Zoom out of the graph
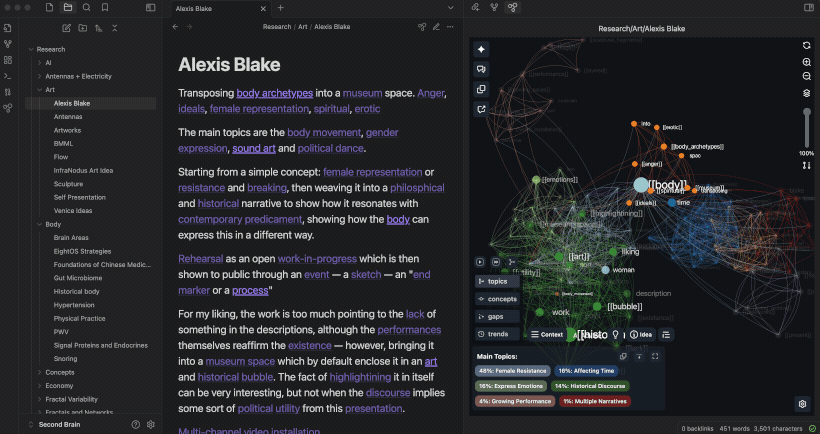Viewport: 820px width, 434px height. pyautogui.click(x=806, y=76)
